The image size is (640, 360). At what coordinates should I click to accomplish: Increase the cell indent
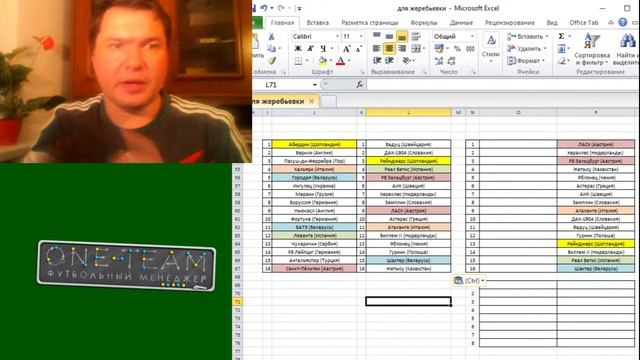click(389, 60)
